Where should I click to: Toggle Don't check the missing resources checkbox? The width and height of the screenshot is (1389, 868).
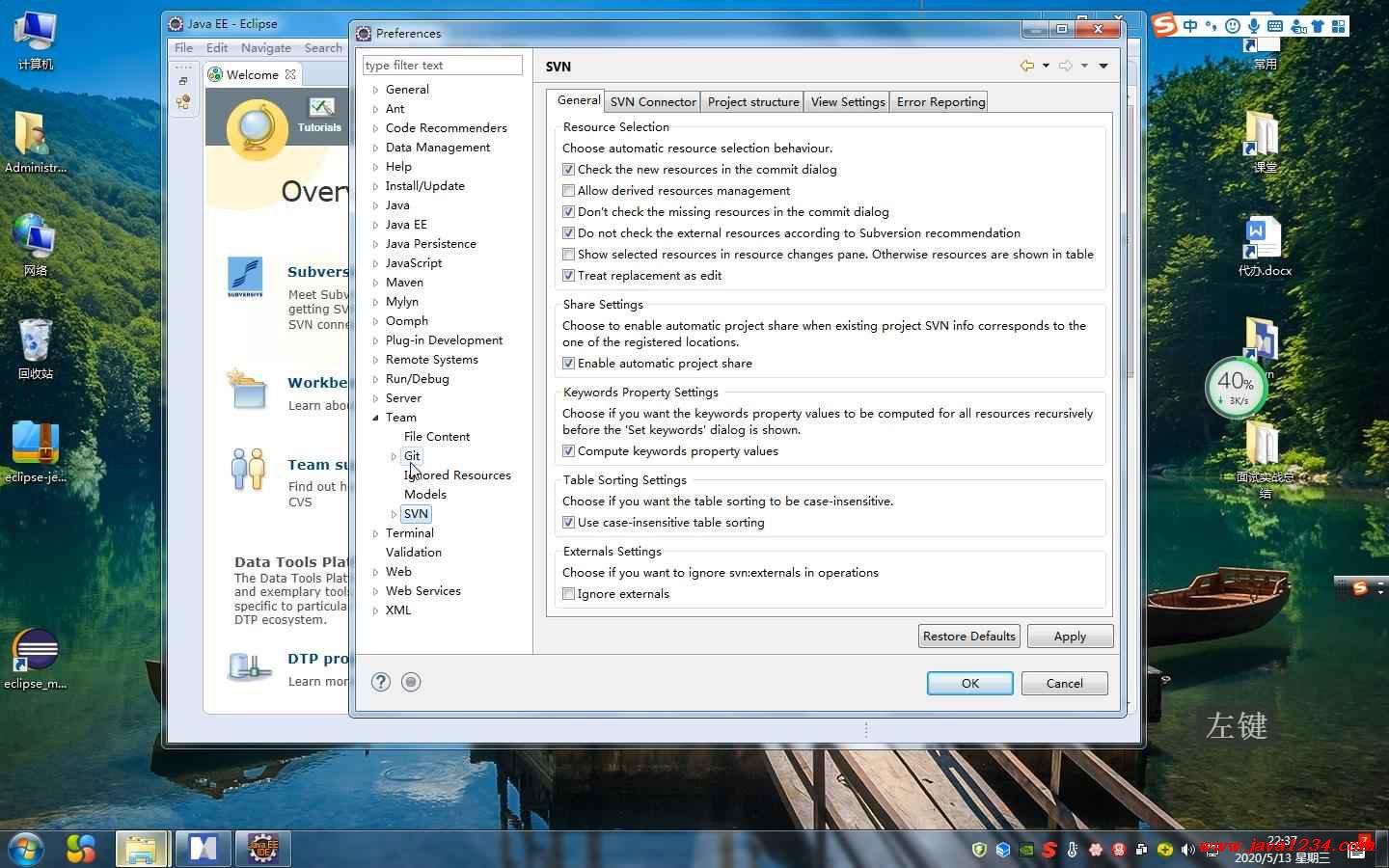568,211
